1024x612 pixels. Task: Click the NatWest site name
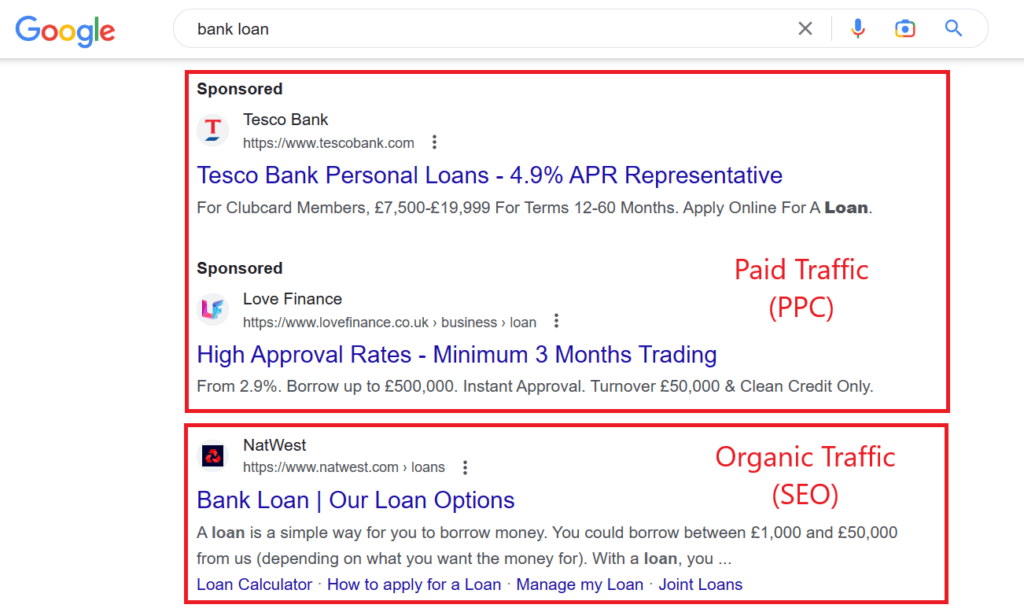[x=274, y=445]
